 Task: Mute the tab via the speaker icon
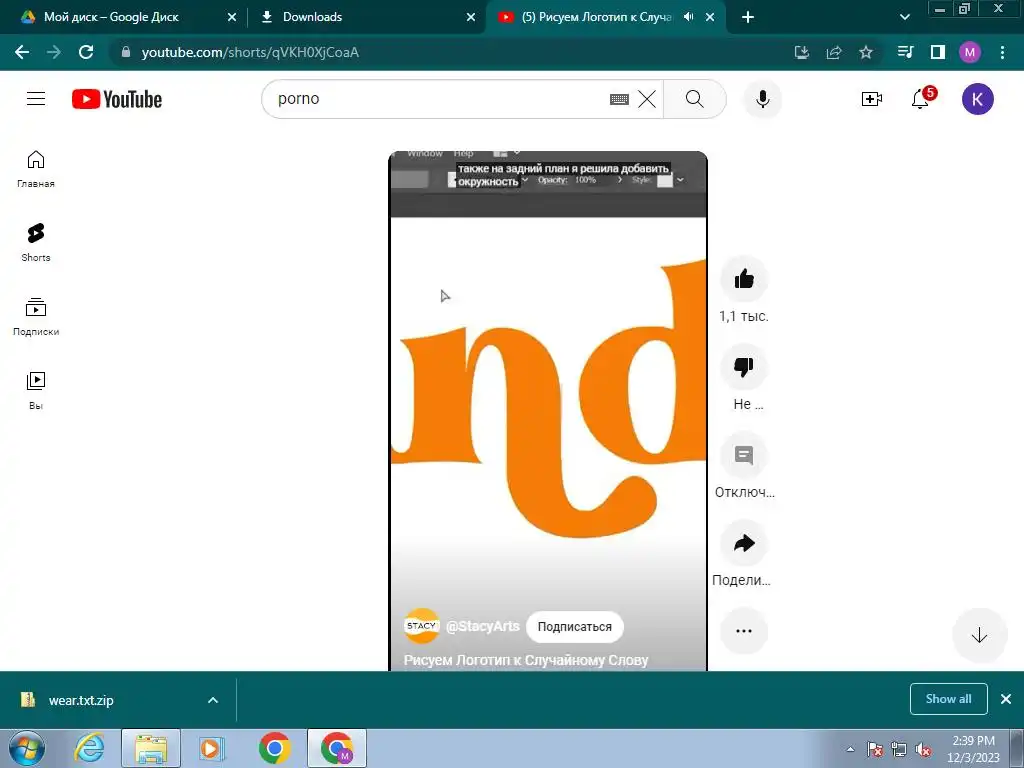point(688,17)
